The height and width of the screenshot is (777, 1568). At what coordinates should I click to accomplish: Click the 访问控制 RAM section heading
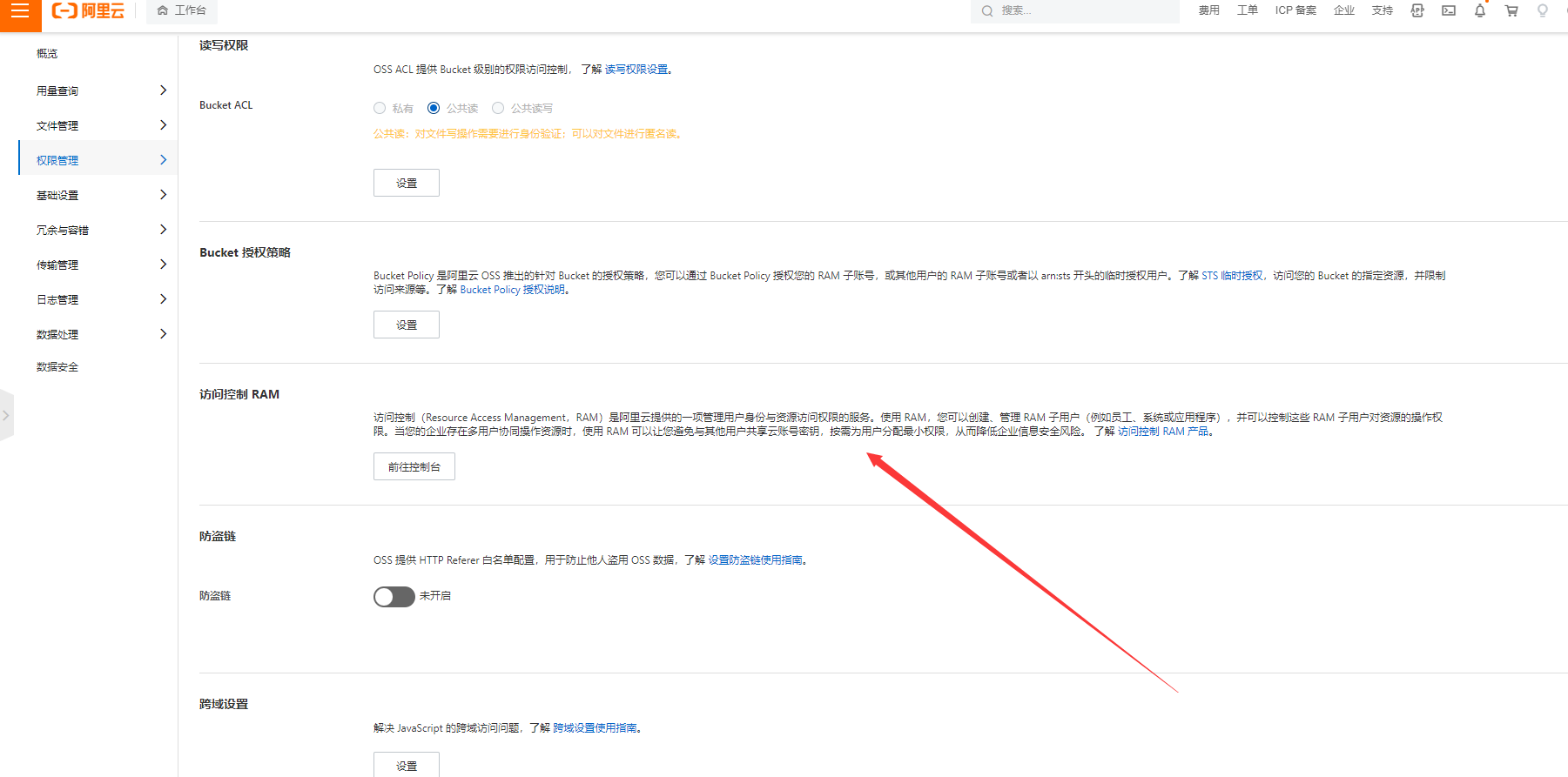[x=239, y=394]
